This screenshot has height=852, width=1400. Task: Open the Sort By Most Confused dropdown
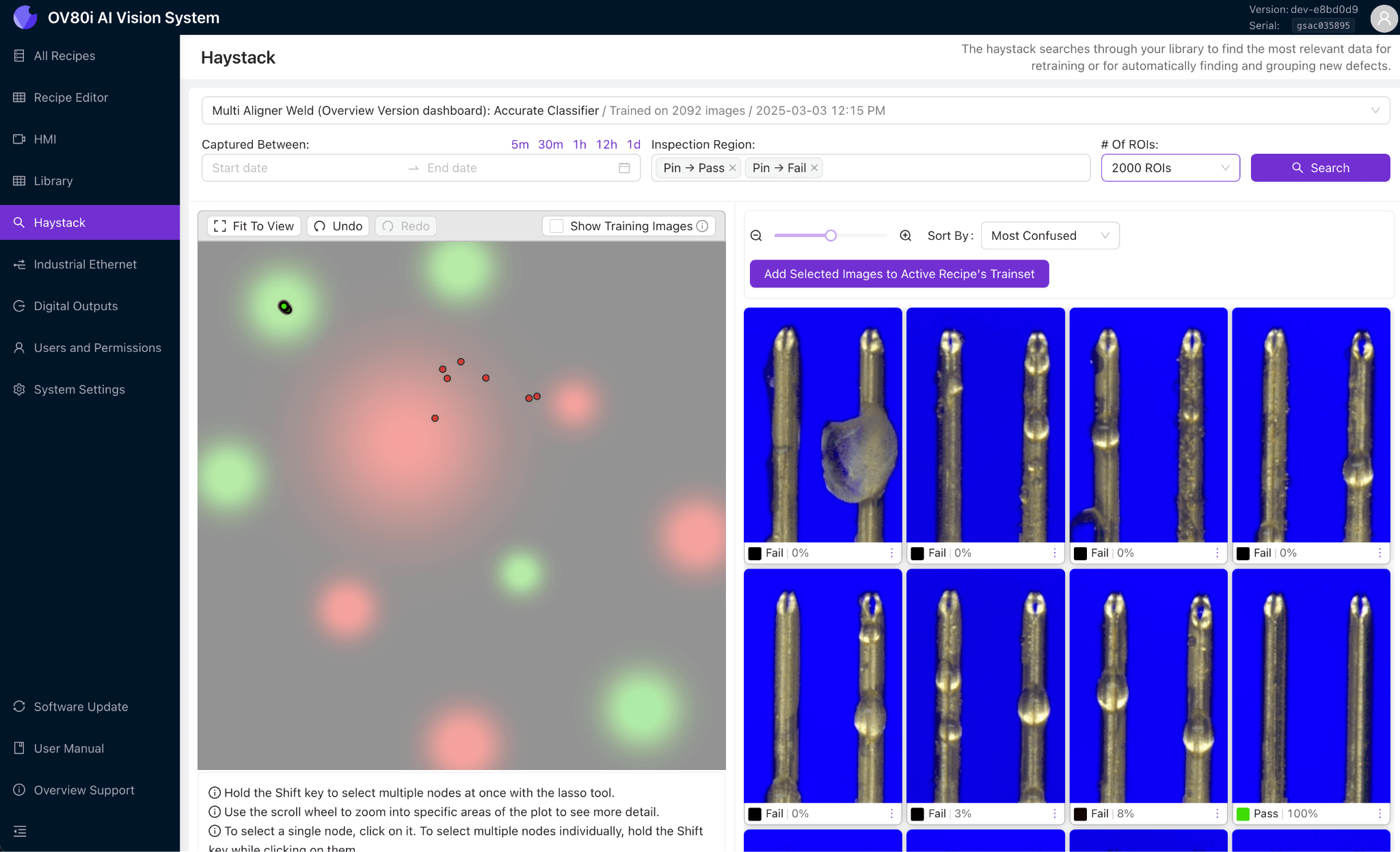pyautogui.click(x=1049, y=236)
